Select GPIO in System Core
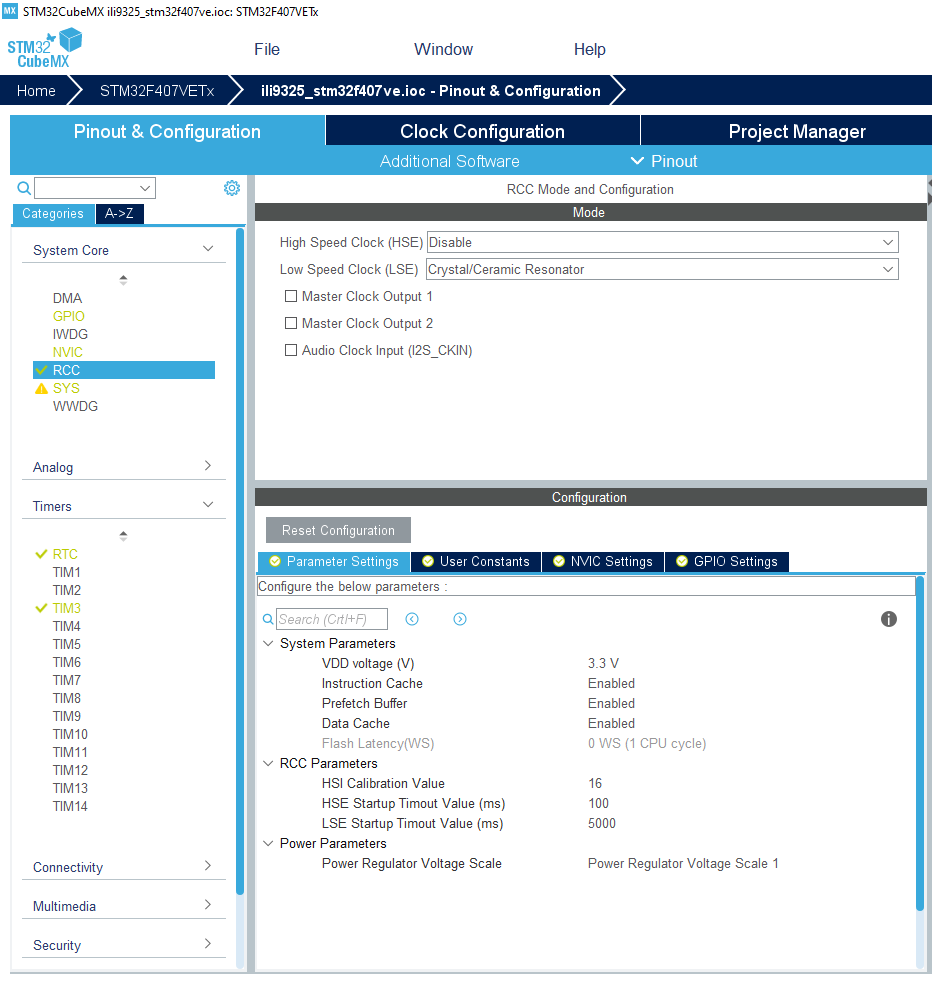 68,316
